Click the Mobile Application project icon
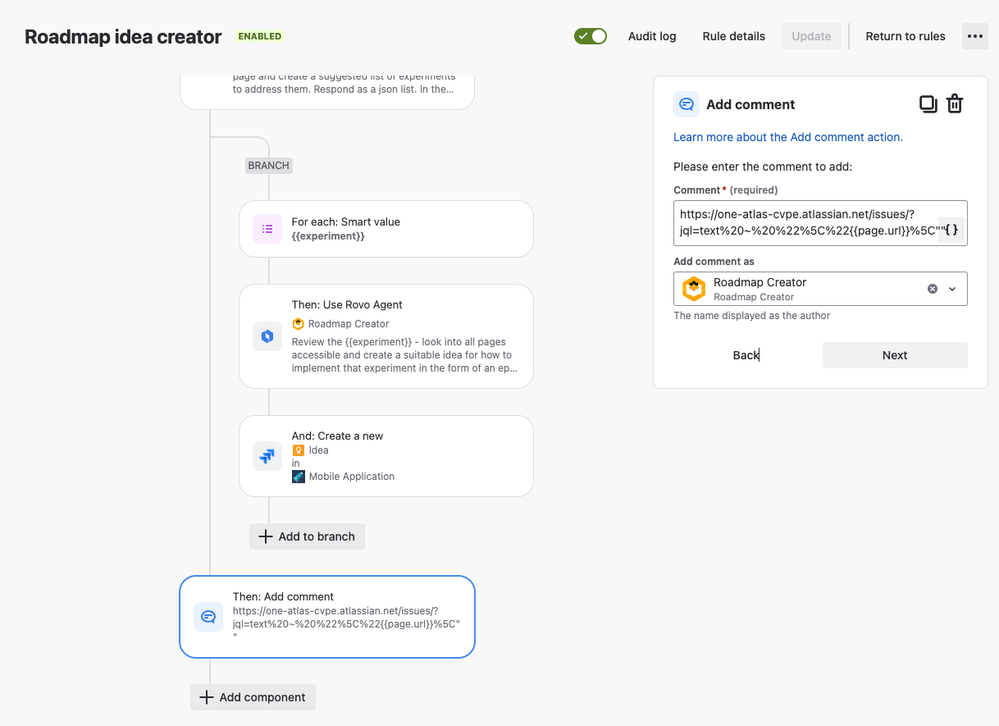The width and height of the screenshot is (999, 726). coord(298,476)
